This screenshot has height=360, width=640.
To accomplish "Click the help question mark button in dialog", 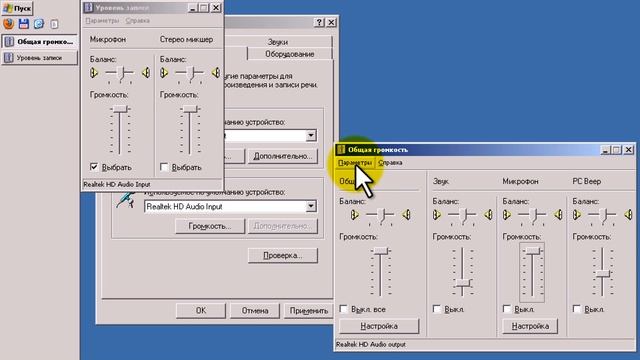I will [320, 22].
